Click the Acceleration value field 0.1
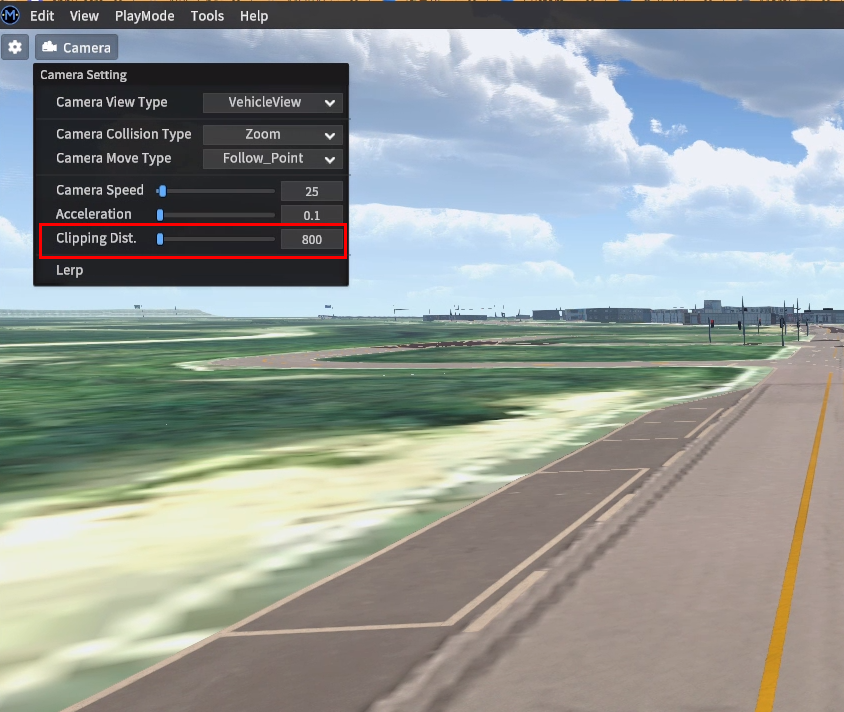Screen dimensions: 844x712 click(312, 215)
